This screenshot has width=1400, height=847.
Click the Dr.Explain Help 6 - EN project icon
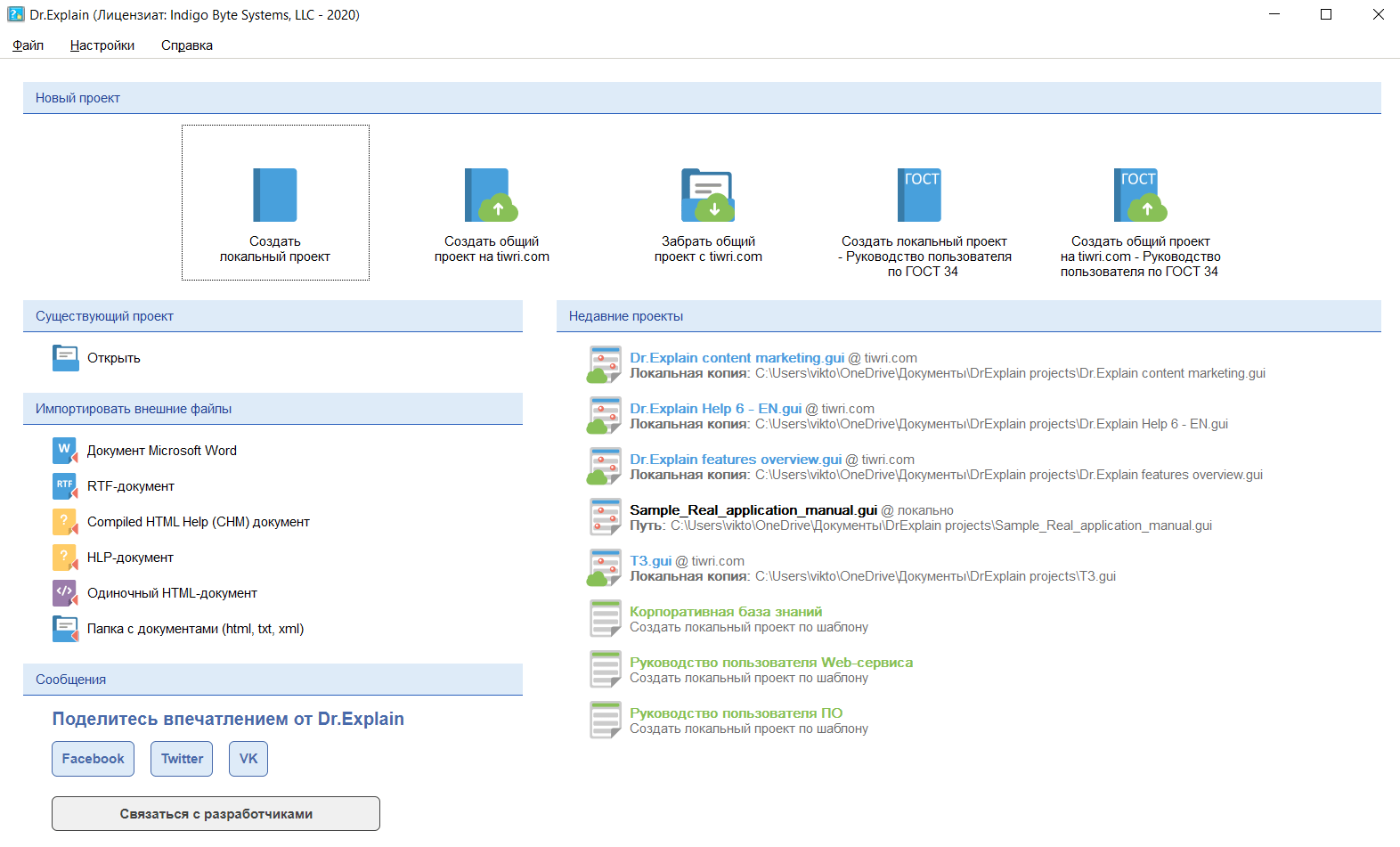point(605,416)
